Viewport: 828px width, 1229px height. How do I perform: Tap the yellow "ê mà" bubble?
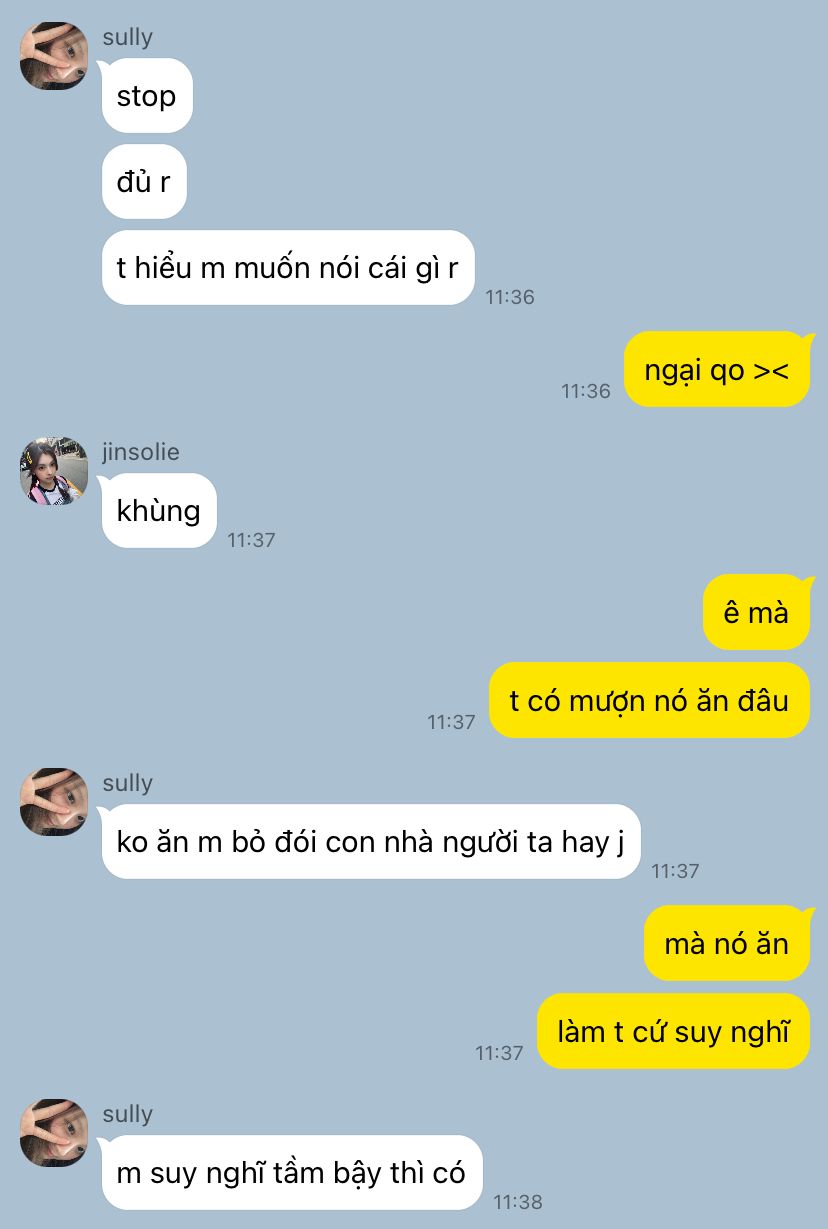pyautogui.click(x=756, y=612)
